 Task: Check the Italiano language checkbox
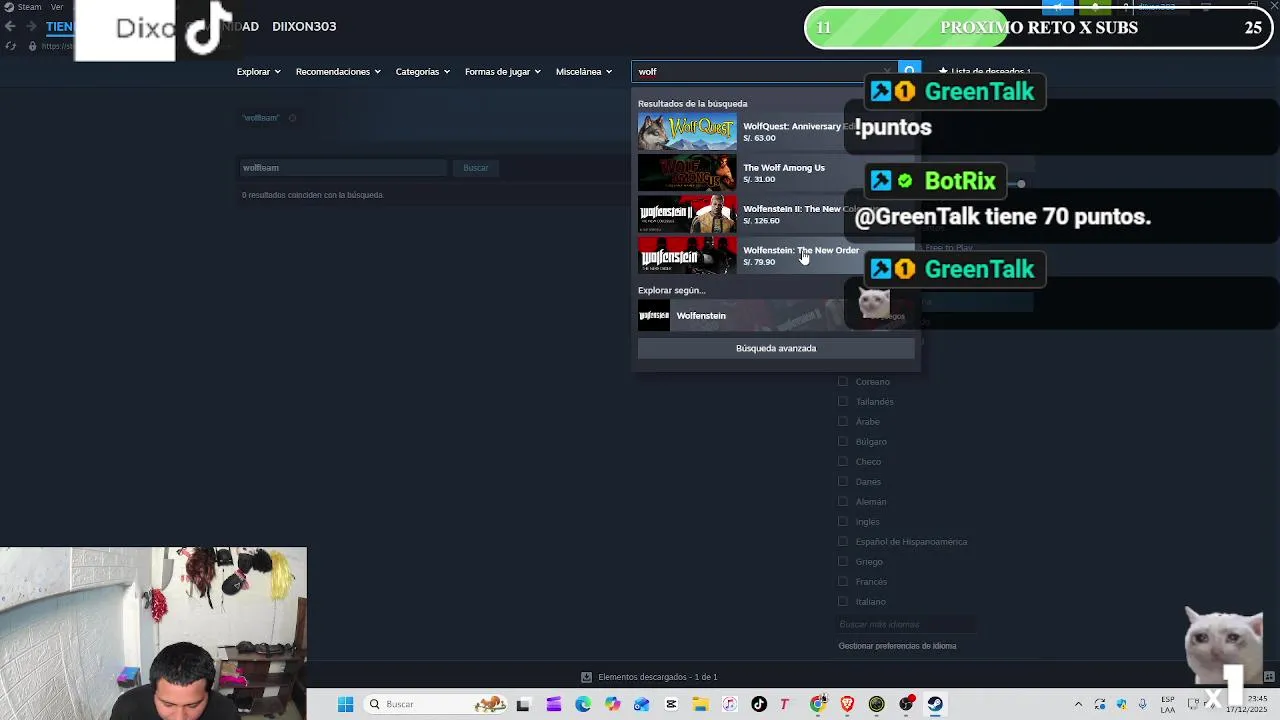pos(843,601)
